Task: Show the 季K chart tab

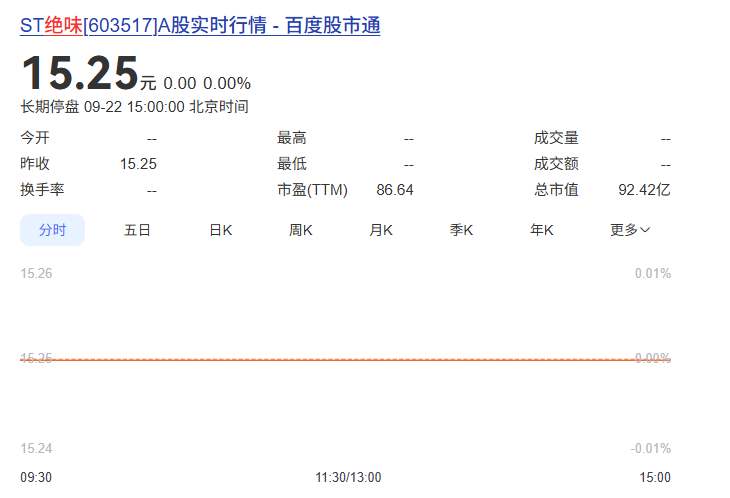Action: (461, 230)
